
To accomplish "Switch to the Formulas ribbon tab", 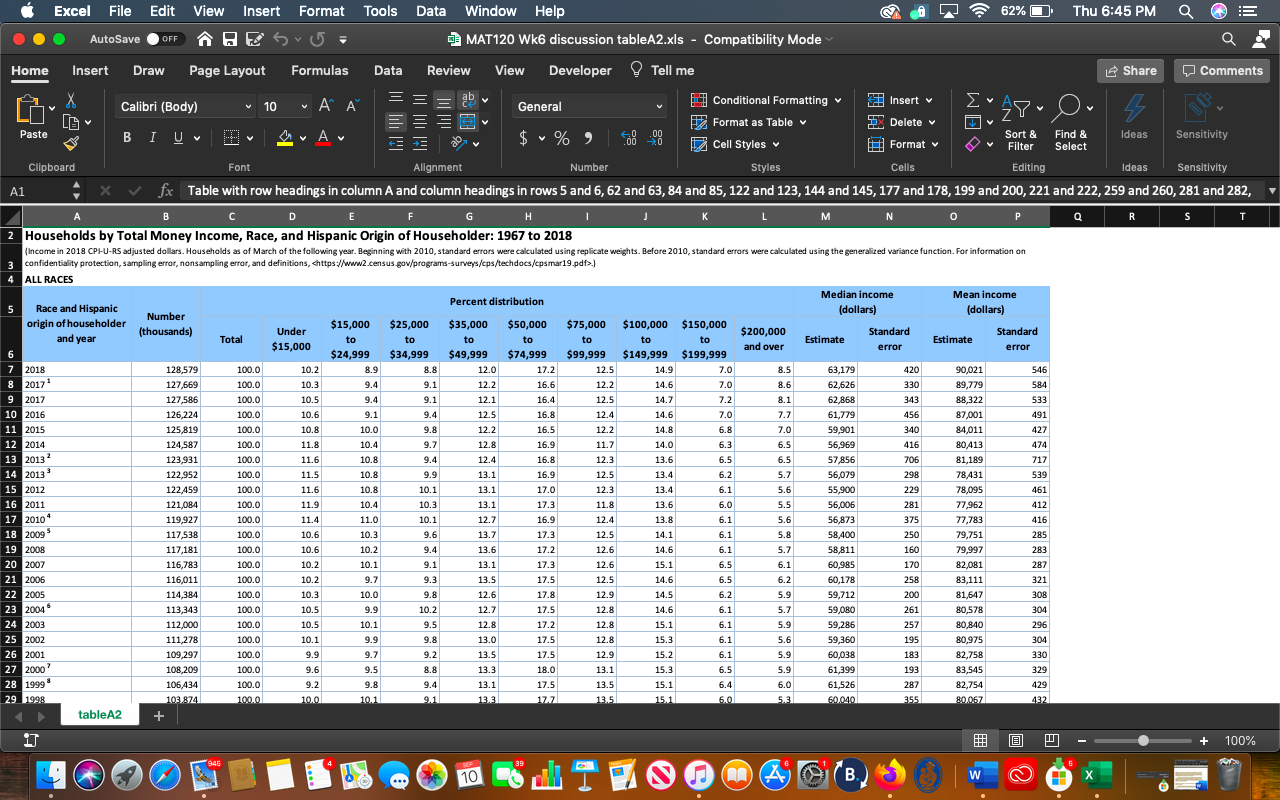I will point(319,70).
